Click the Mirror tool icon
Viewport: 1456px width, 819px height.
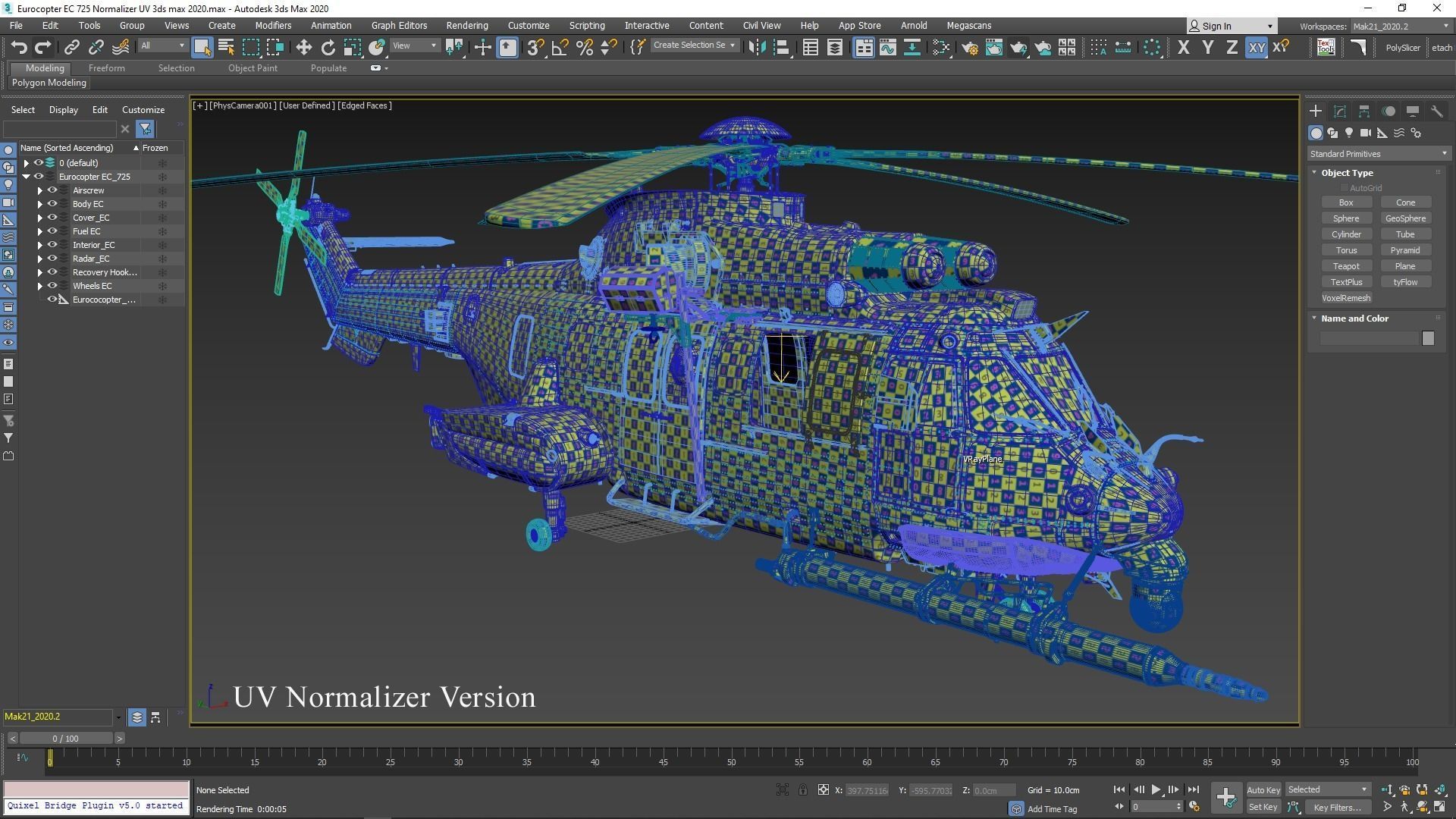pos(756,48)
